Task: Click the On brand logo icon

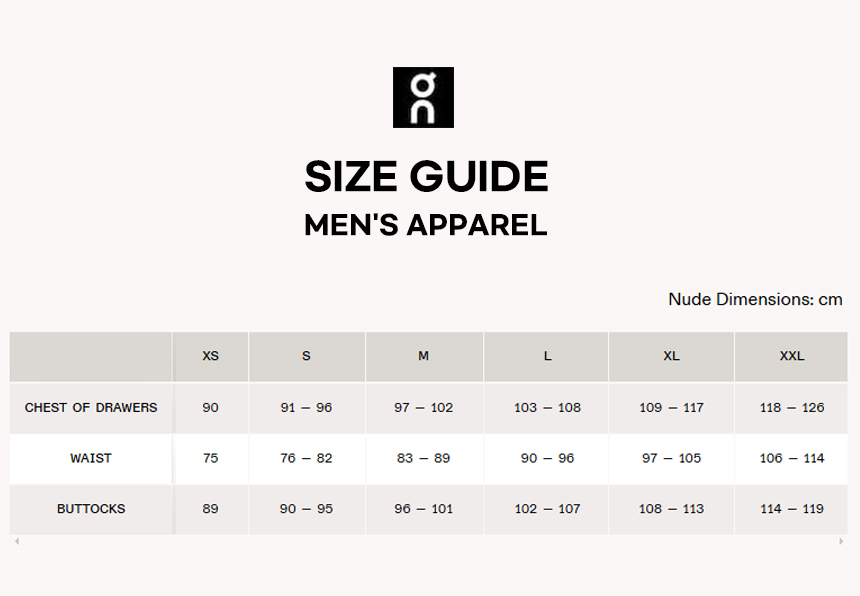Action: pyautogui.click(x=423, y=97)
